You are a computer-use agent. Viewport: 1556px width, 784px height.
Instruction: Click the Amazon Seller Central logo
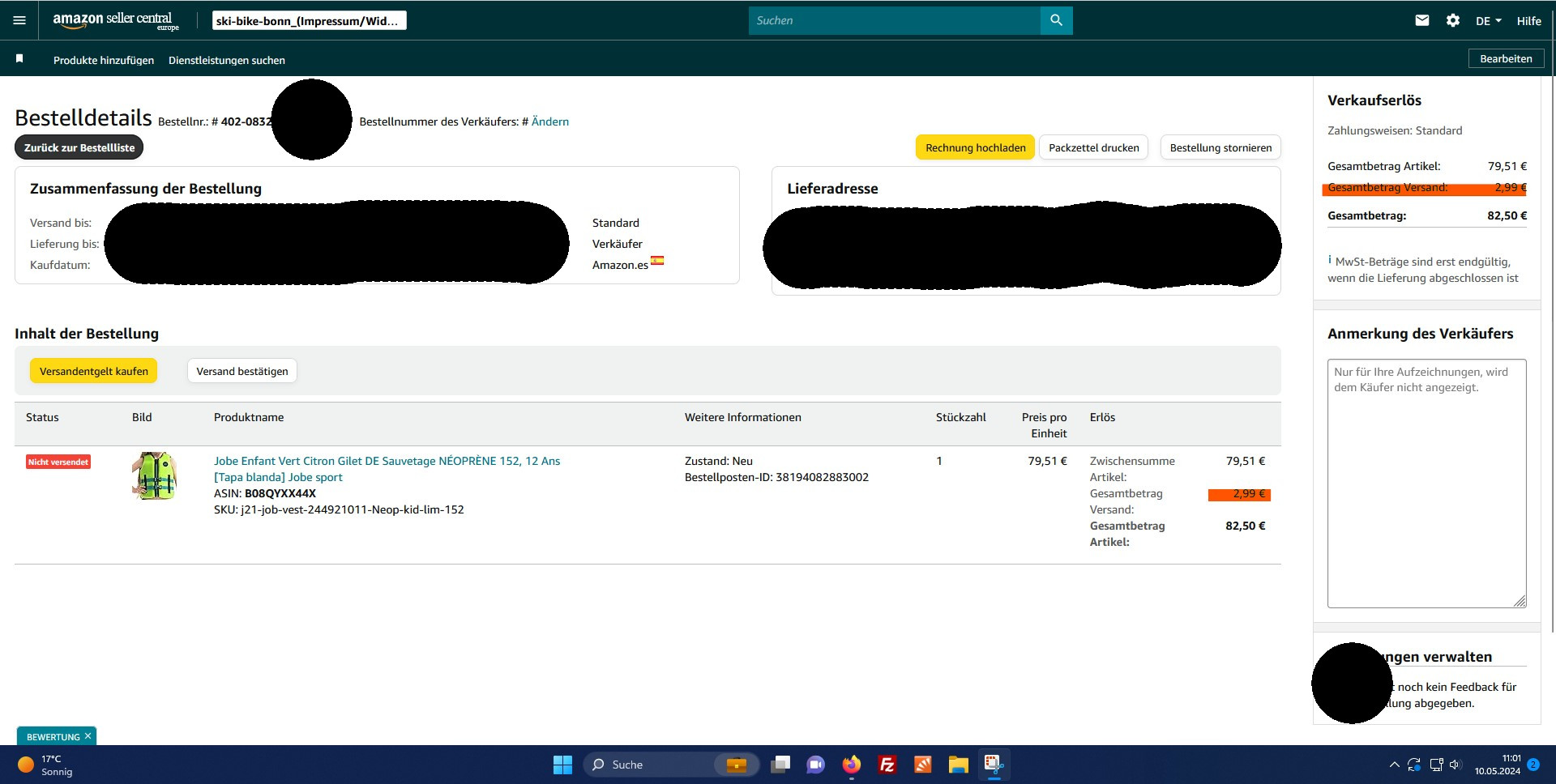tap(115, 20)
